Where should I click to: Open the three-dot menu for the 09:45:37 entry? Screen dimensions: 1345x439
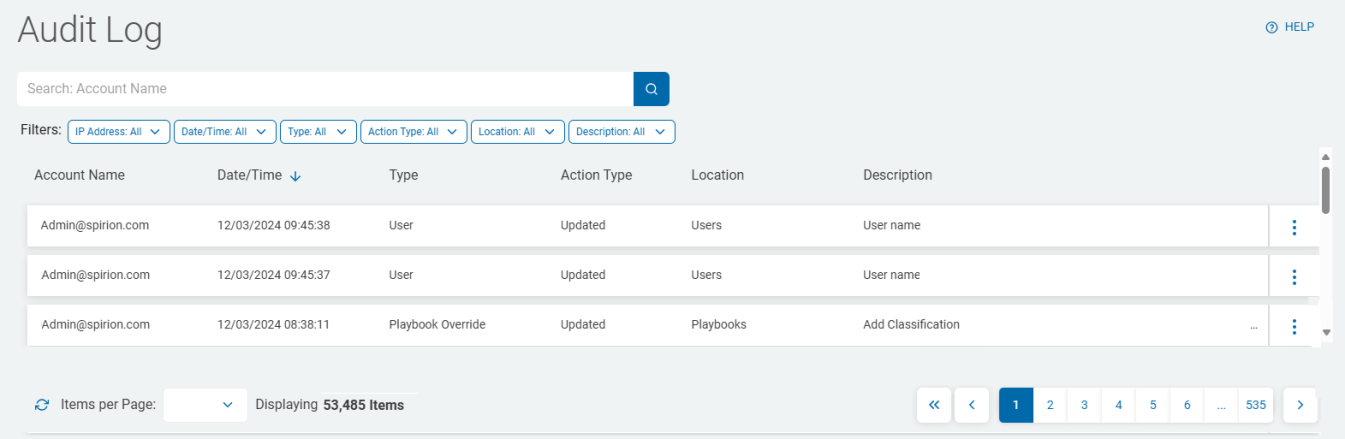click(x=1294, y=277)
